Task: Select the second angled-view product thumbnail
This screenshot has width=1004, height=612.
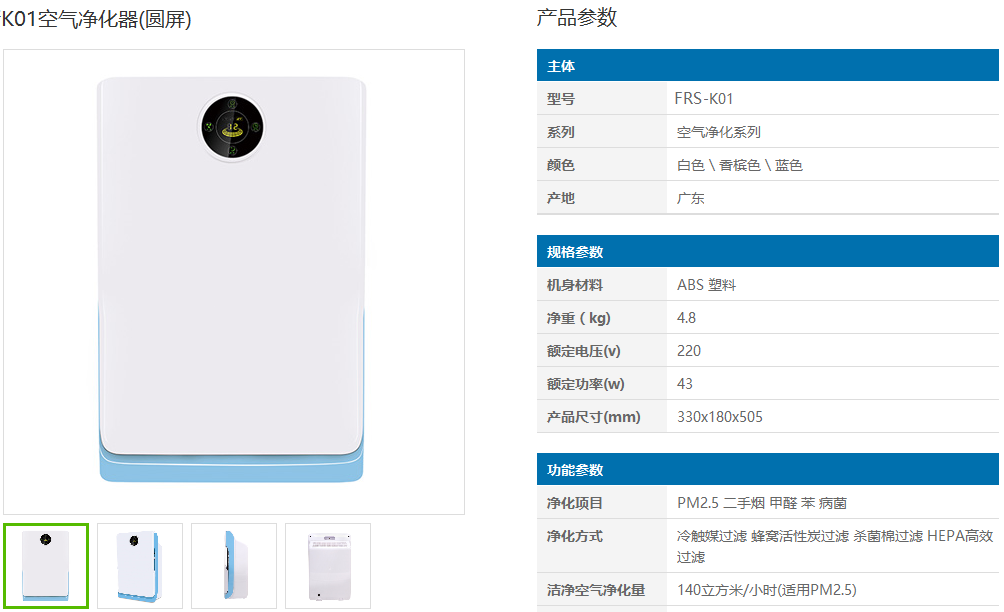Action: tap(140, 566)
